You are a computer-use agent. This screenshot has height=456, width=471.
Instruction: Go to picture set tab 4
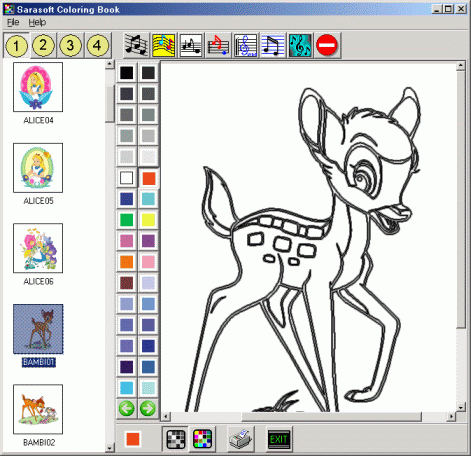(97, 45)
